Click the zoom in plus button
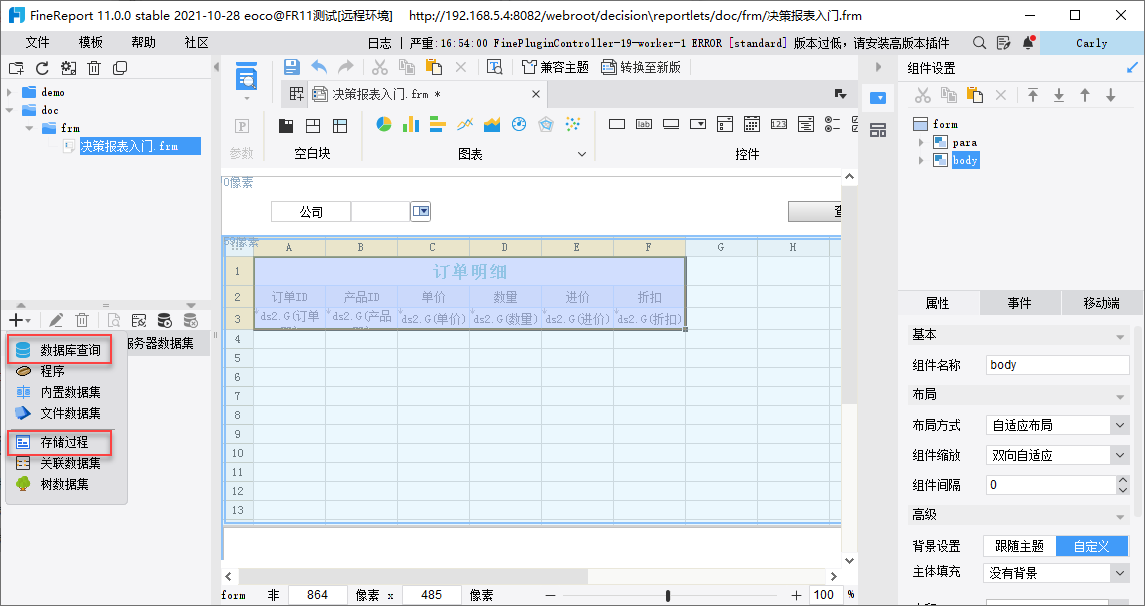The height and width of the screenshot is (606, 1145). (795, 595)
